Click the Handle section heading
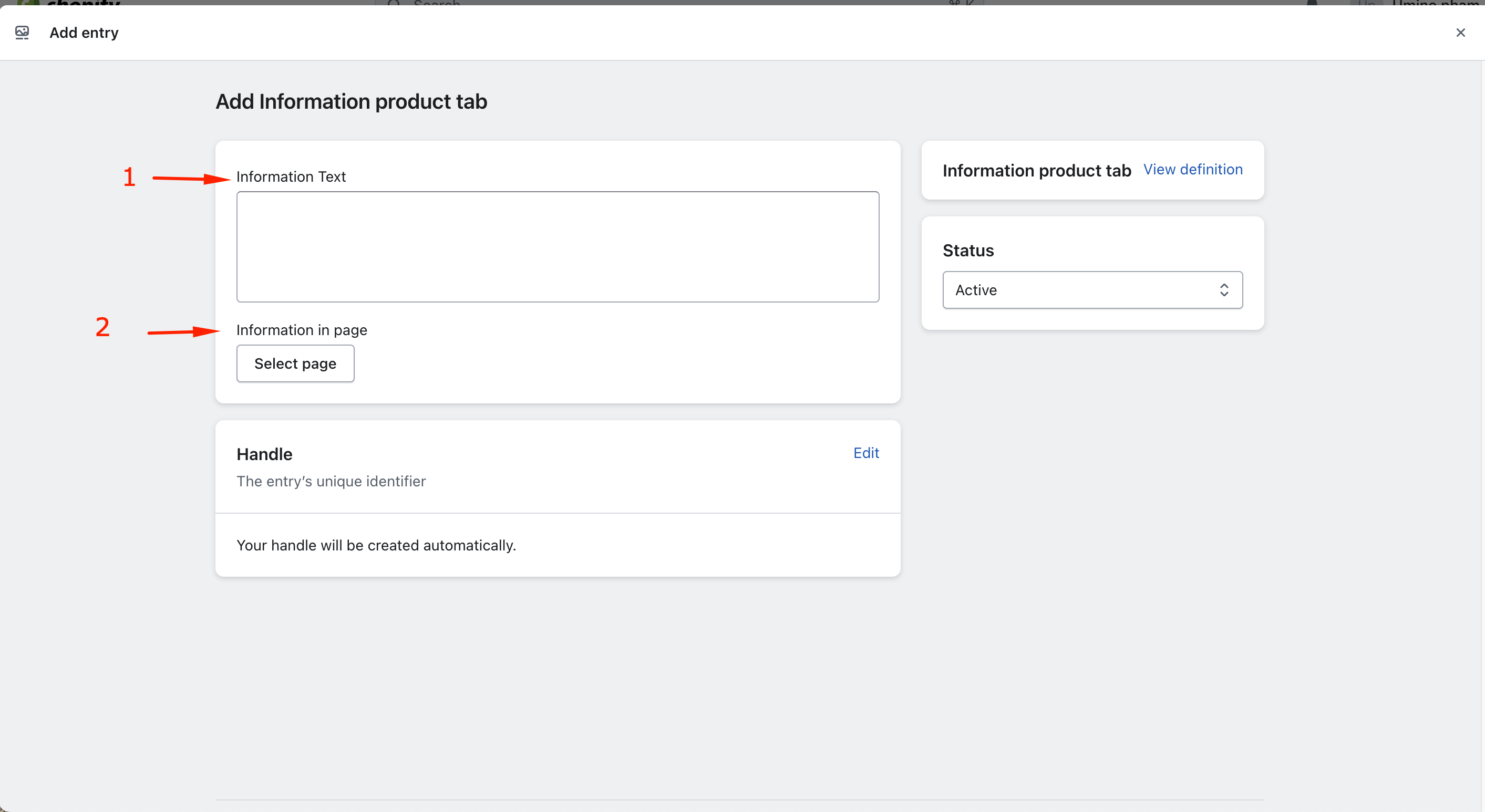 click(x=264, y=454)
